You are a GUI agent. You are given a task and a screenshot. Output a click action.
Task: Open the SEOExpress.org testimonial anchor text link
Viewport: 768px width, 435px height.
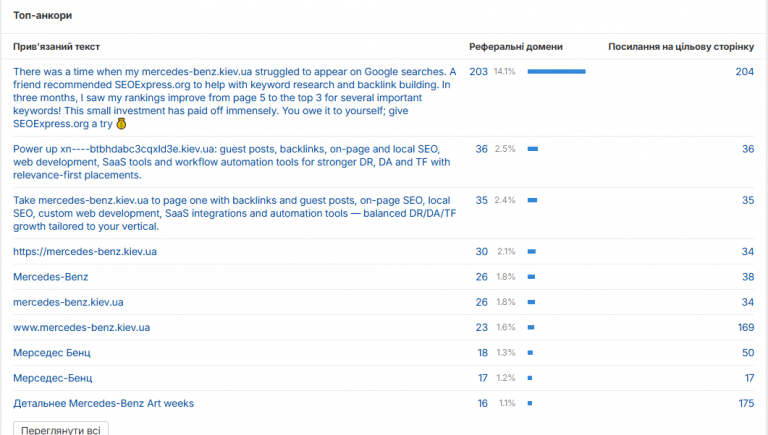(x=235, y=97)
